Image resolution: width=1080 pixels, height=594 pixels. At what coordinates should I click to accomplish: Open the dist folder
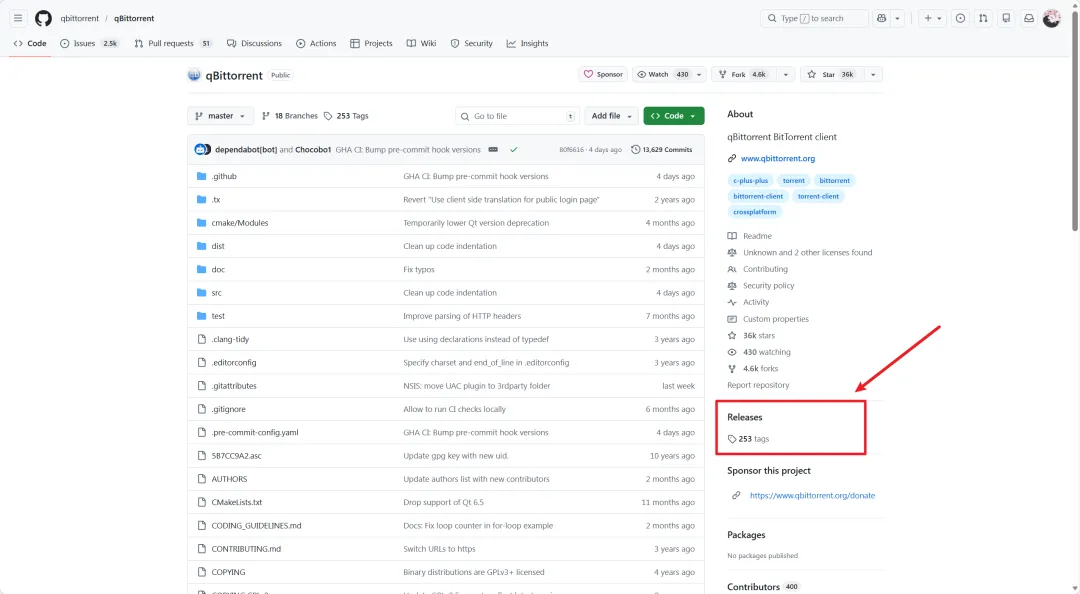(x=218, y=246)
